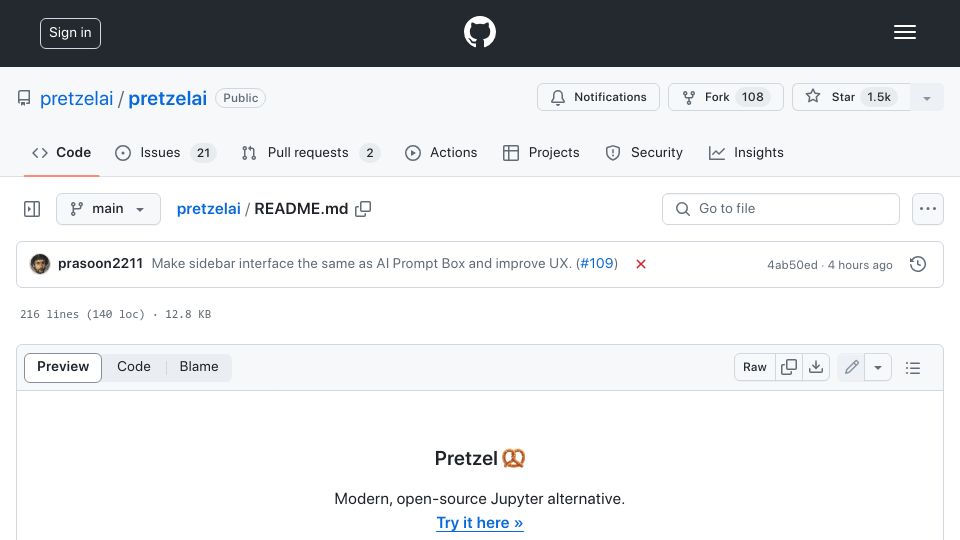Image resolution: width=960 pixels, height=540 pixels.
Task: Star the pretzelai repository
Action: 851,97
